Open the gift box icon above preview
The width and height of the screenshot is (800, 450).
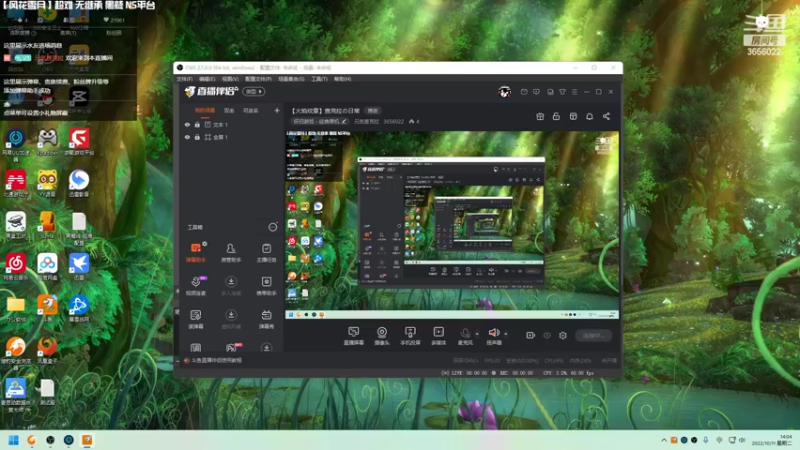(540, 116)
